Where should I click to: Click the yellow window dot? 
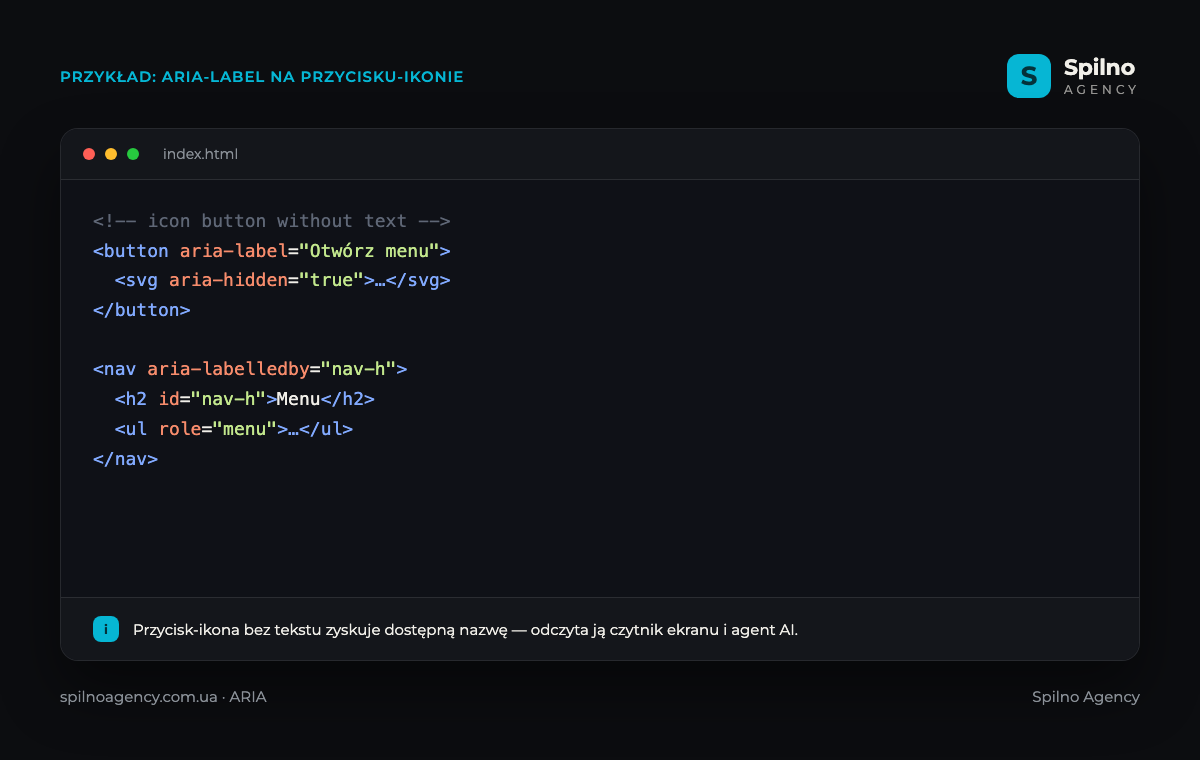point(111,154)
